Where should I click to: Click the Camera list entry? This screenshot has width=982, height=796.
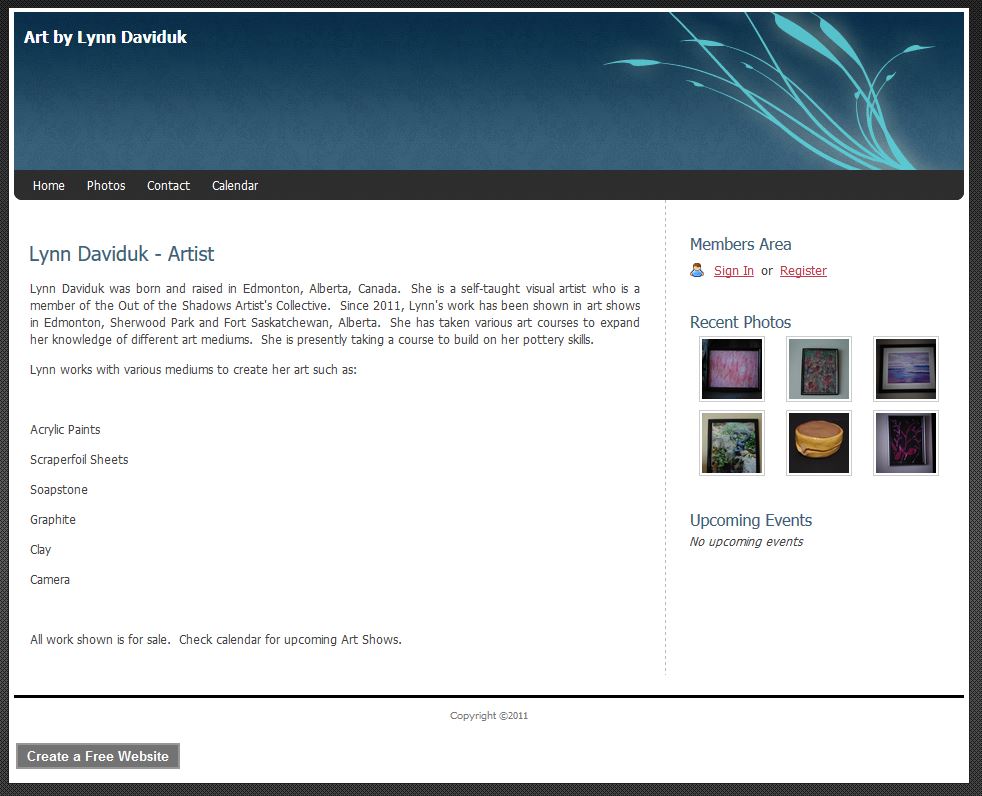(x=49, y=580)
